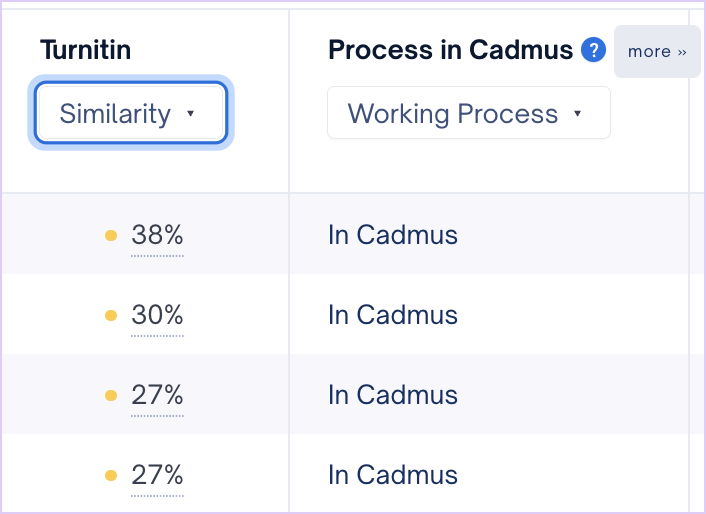Open the 38% similarity report
The image size is (706, 514).
[x=157, y=235]
